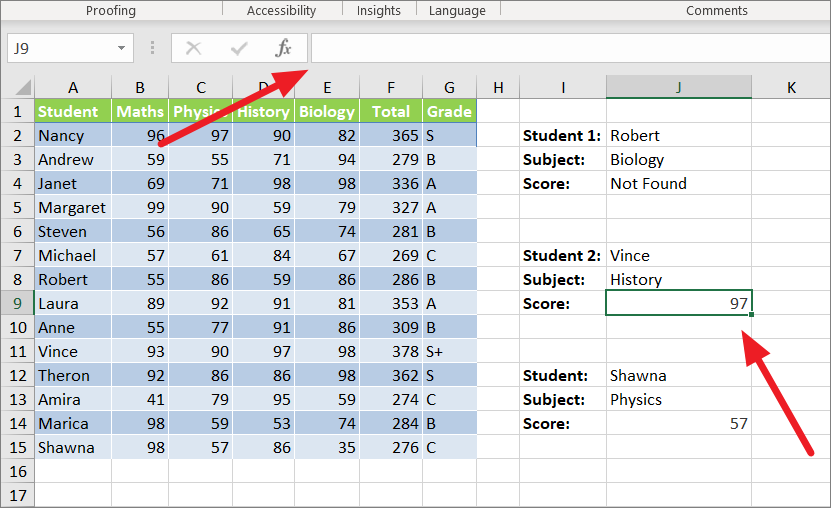Click the Grade header cell
The image size is (831, 508).
pyautogui.click(x=449, y=111)
